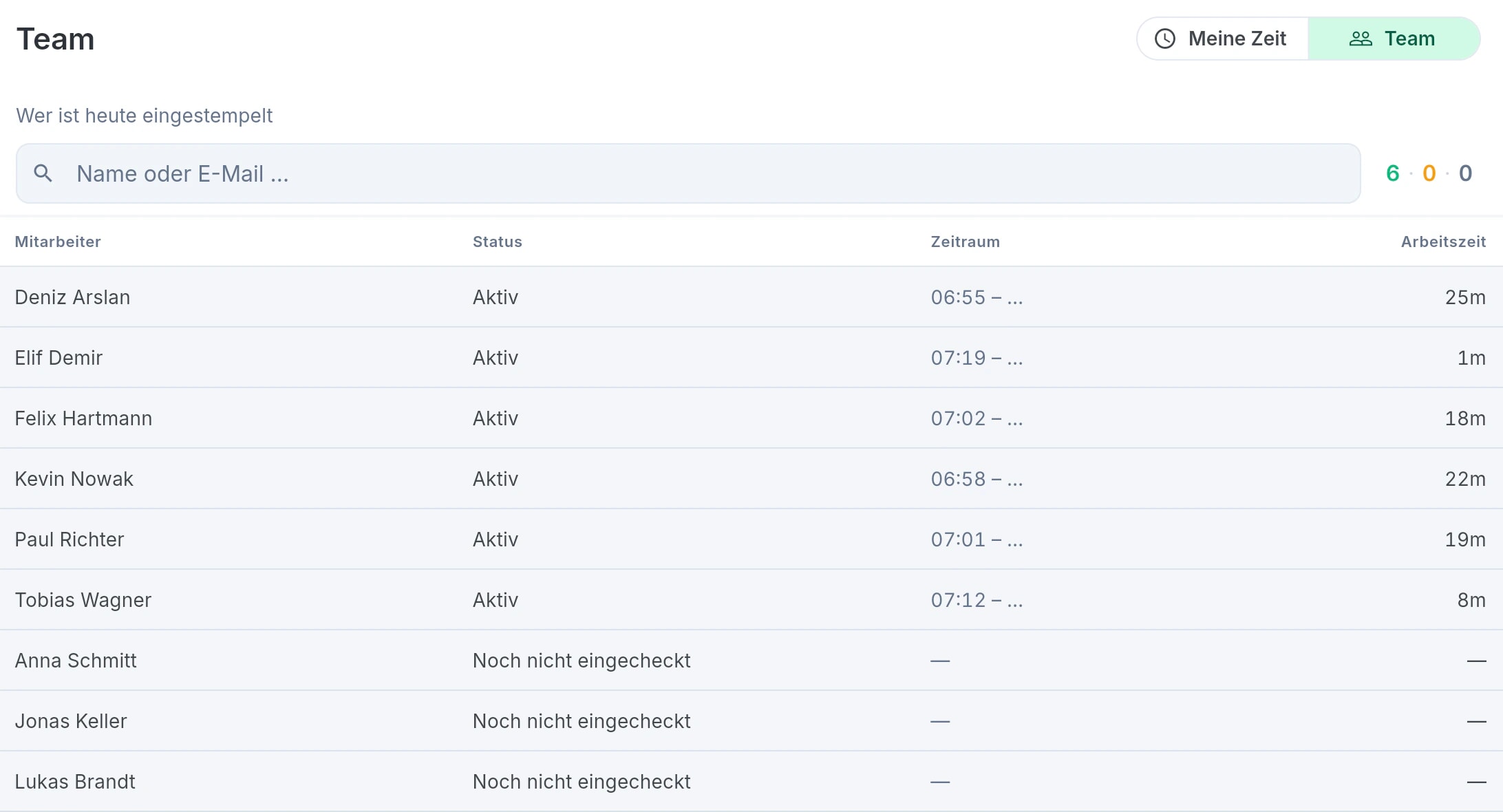
Task: Click Lukas Brandt's Noch nicht eingecheckt status
Action: [x=582, y=782]
